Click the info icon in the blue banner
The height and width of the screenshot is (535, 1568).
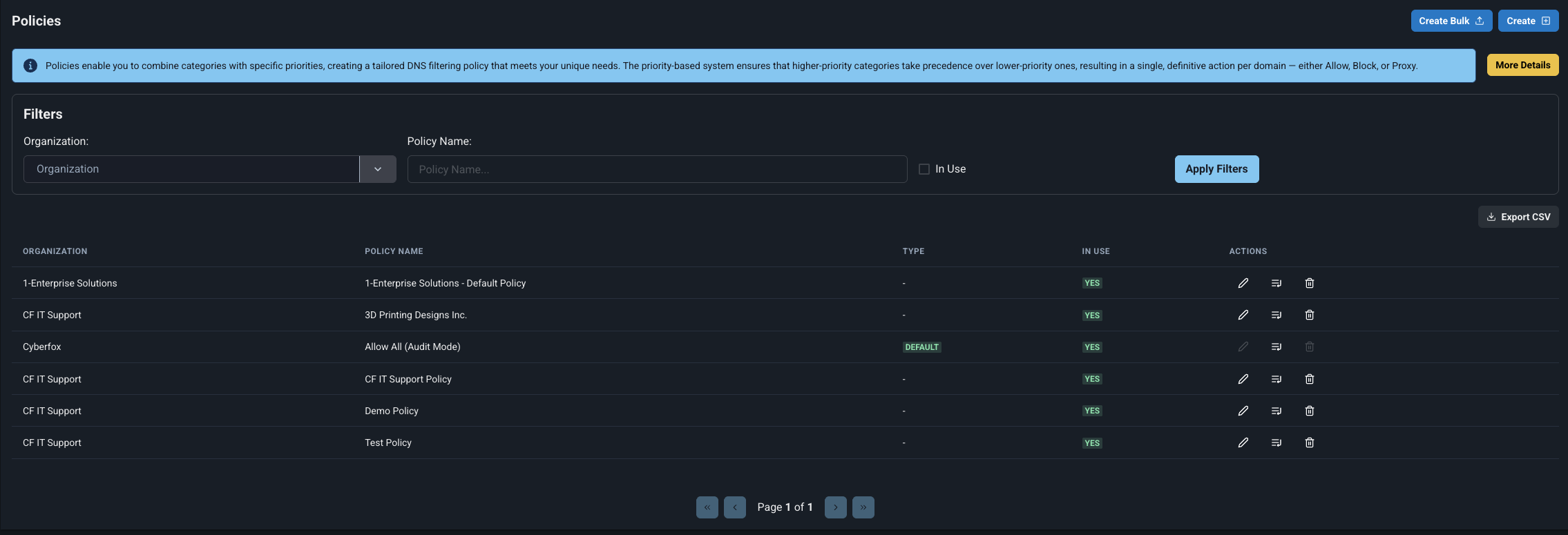[30, 66]
